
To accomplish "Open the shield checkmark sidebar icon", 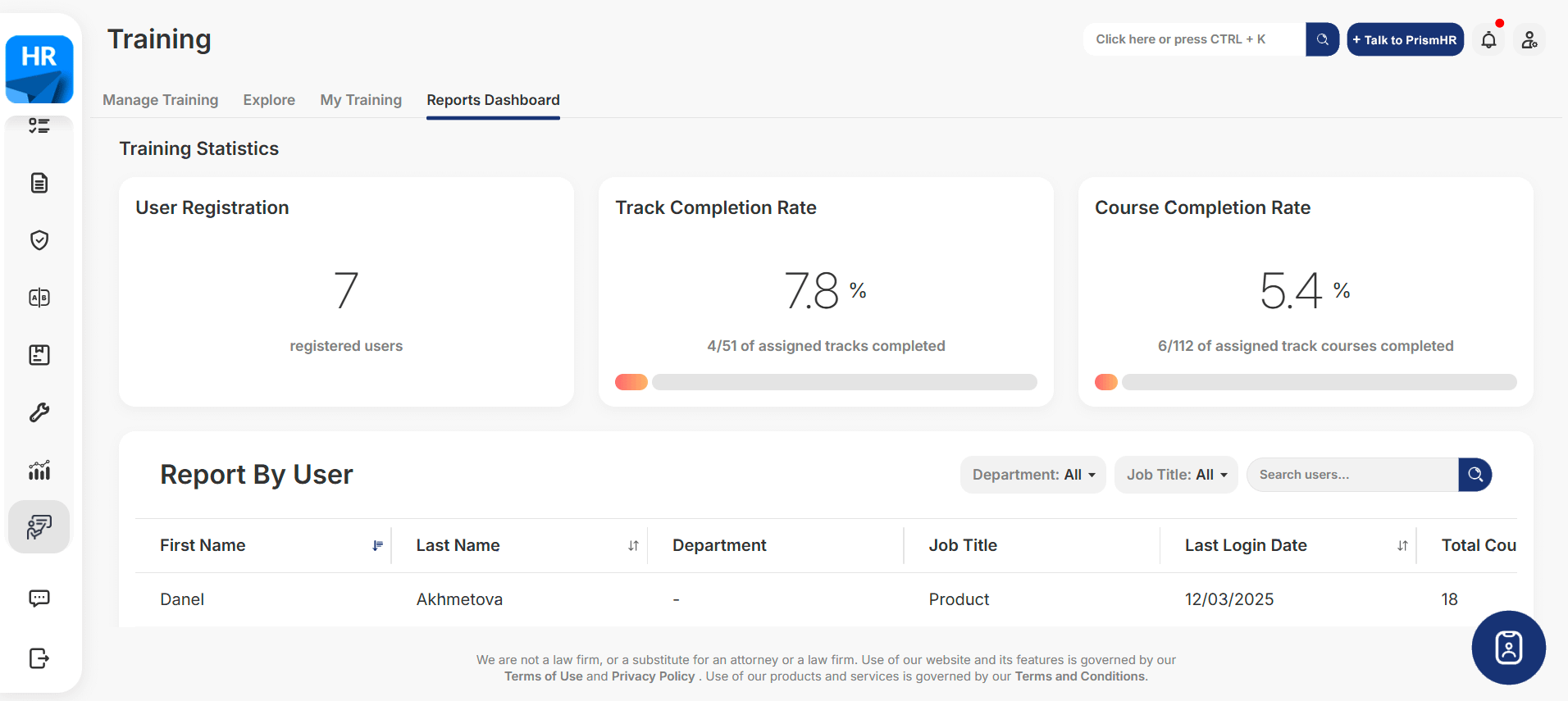I will point(39,240).
